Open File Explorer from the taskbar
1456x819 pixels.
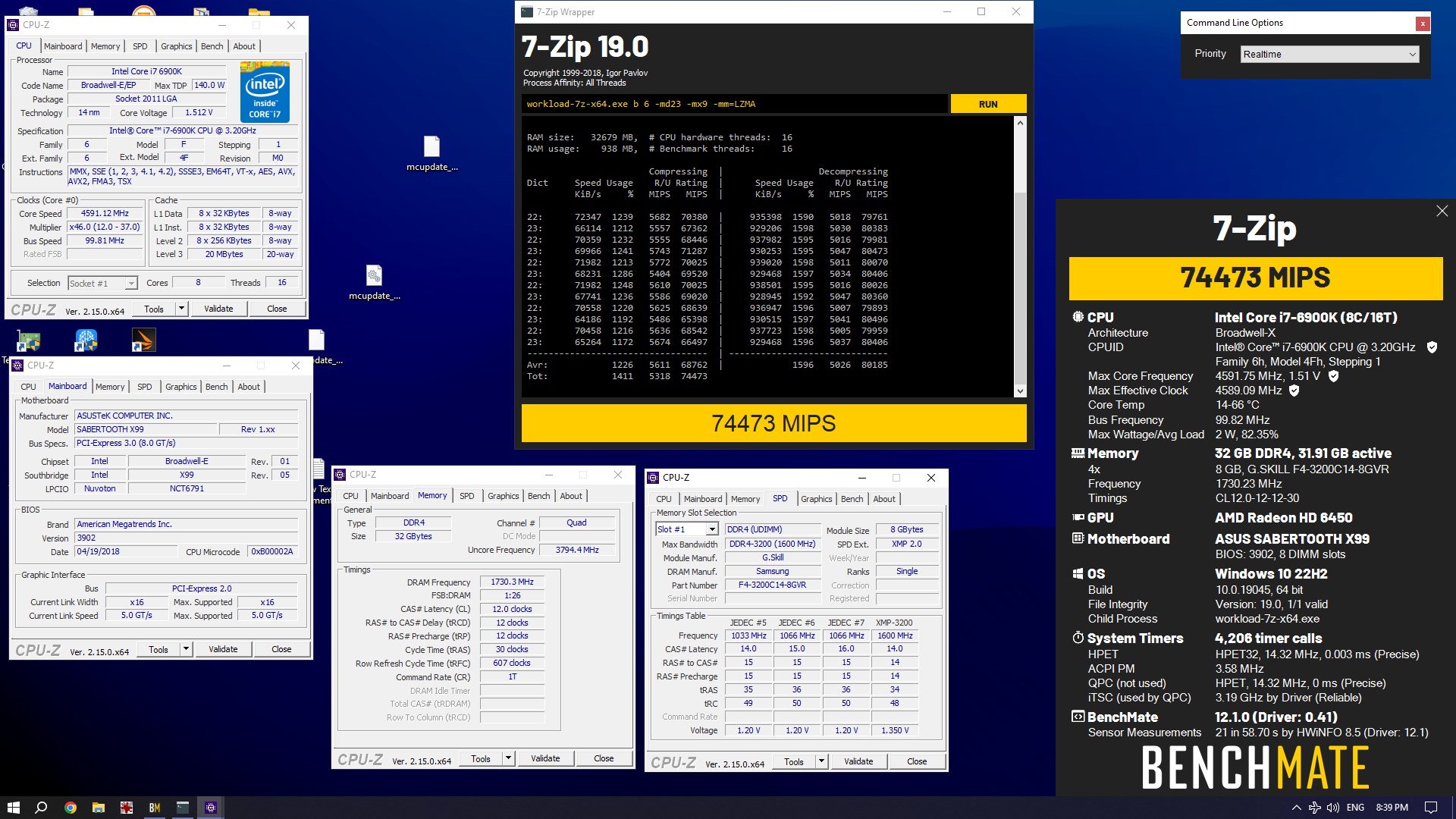coord(99,808)
